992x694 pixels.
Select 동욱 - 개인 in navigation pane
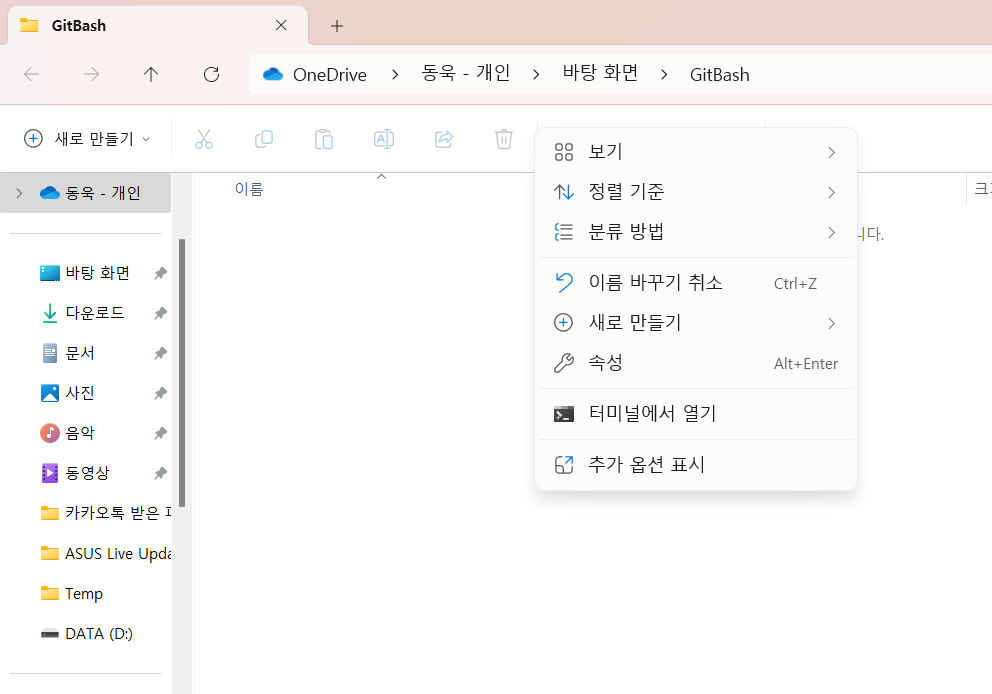[85, 193]
